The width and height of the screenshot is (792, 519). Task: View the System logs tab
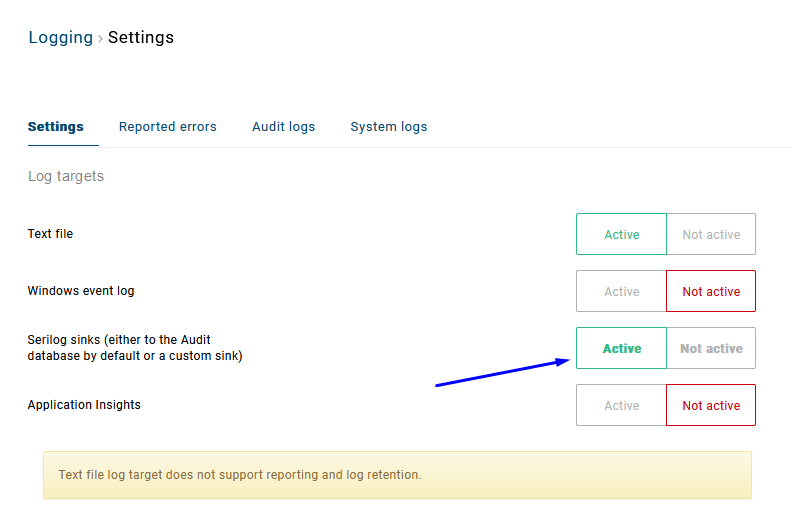point(388,127)
